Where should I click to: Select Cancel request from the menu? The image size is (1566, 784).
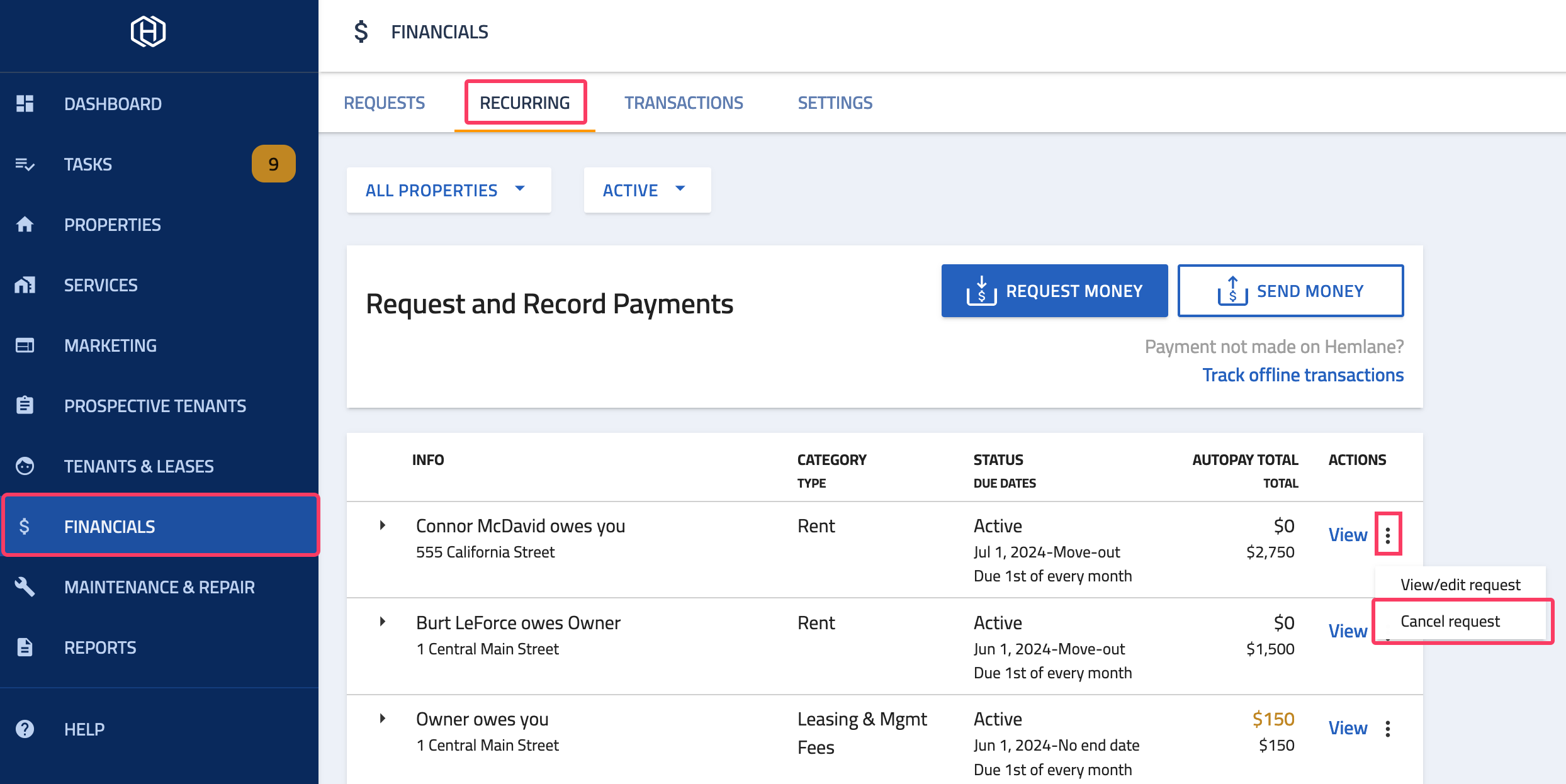[1450, 621]
